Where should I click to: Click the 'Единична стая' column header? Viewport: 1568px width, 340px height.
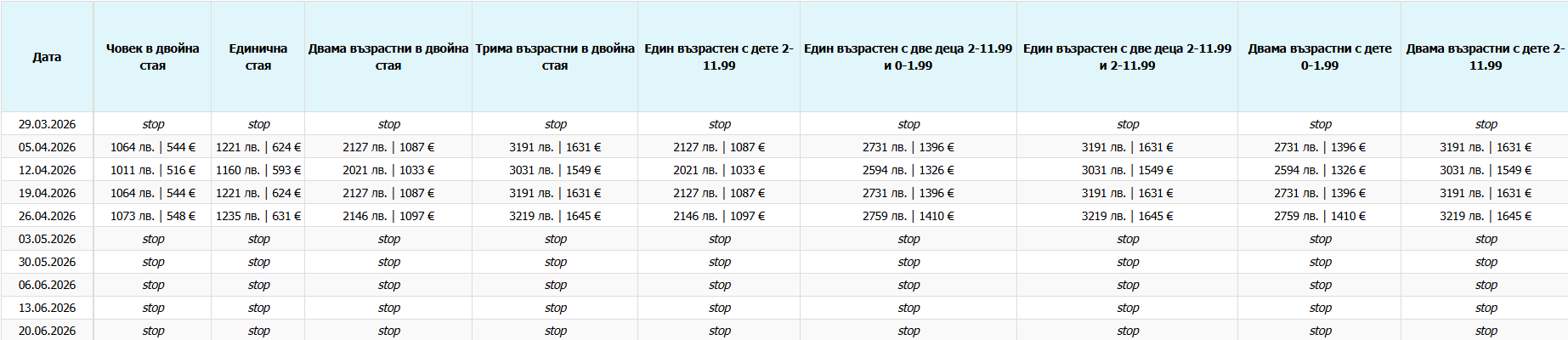click(x=258, y=57)
